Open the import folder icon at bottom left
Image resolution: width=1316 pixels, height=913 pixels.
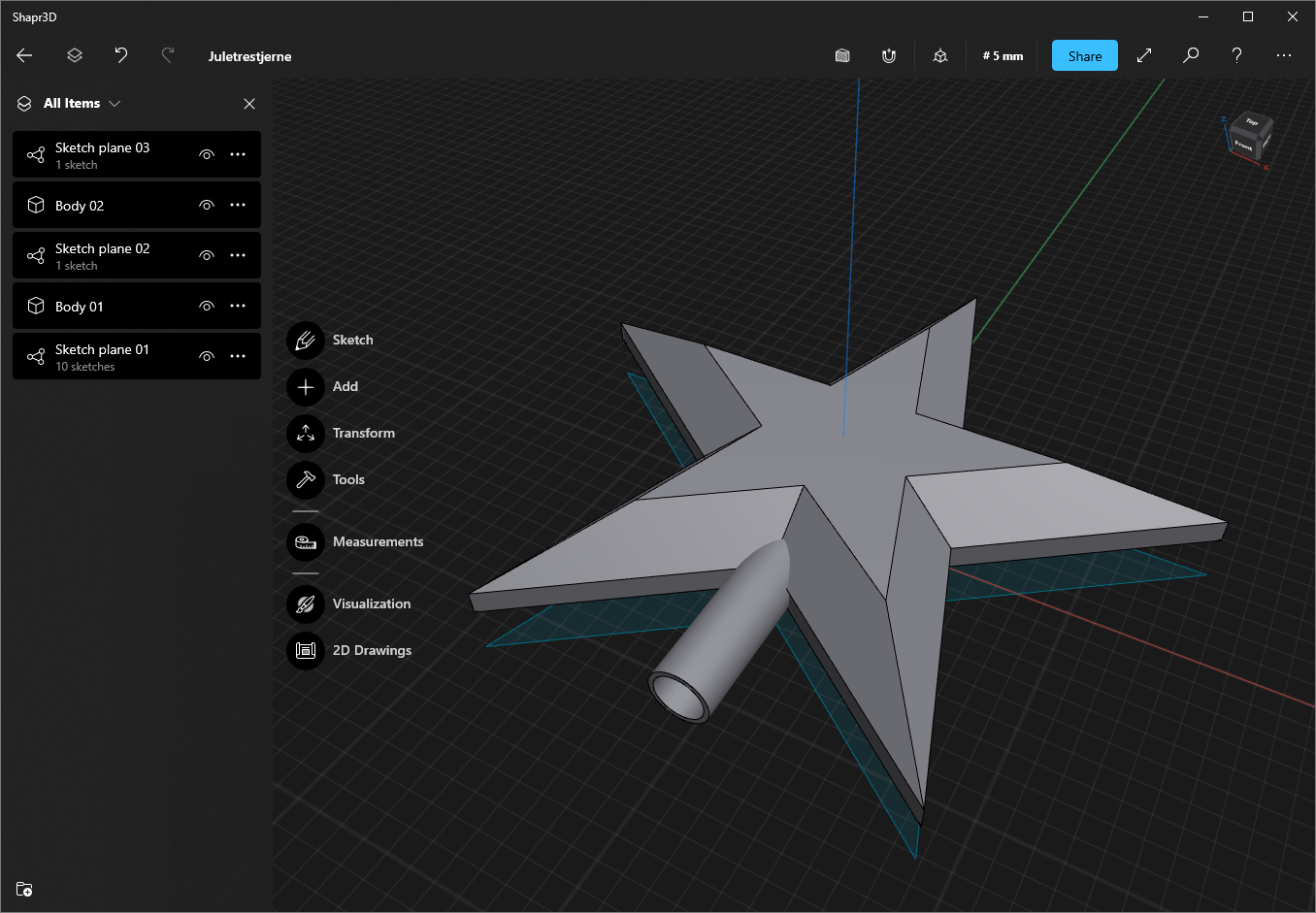pyautogui.click(x=25, y=889)
